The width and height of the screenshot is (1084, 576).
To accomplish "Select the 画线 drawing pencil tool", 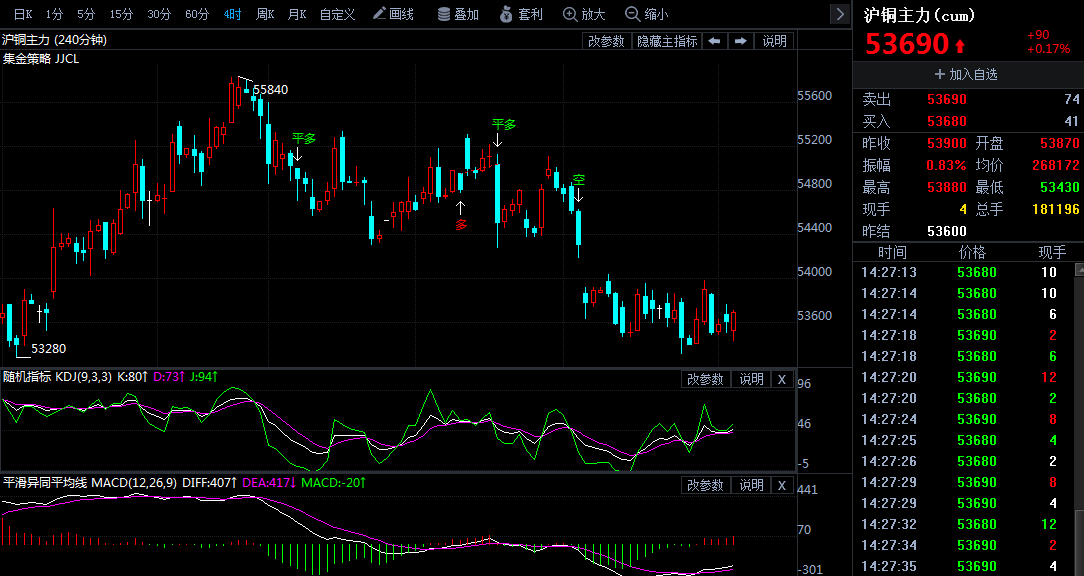I will (x=392, y=14).
